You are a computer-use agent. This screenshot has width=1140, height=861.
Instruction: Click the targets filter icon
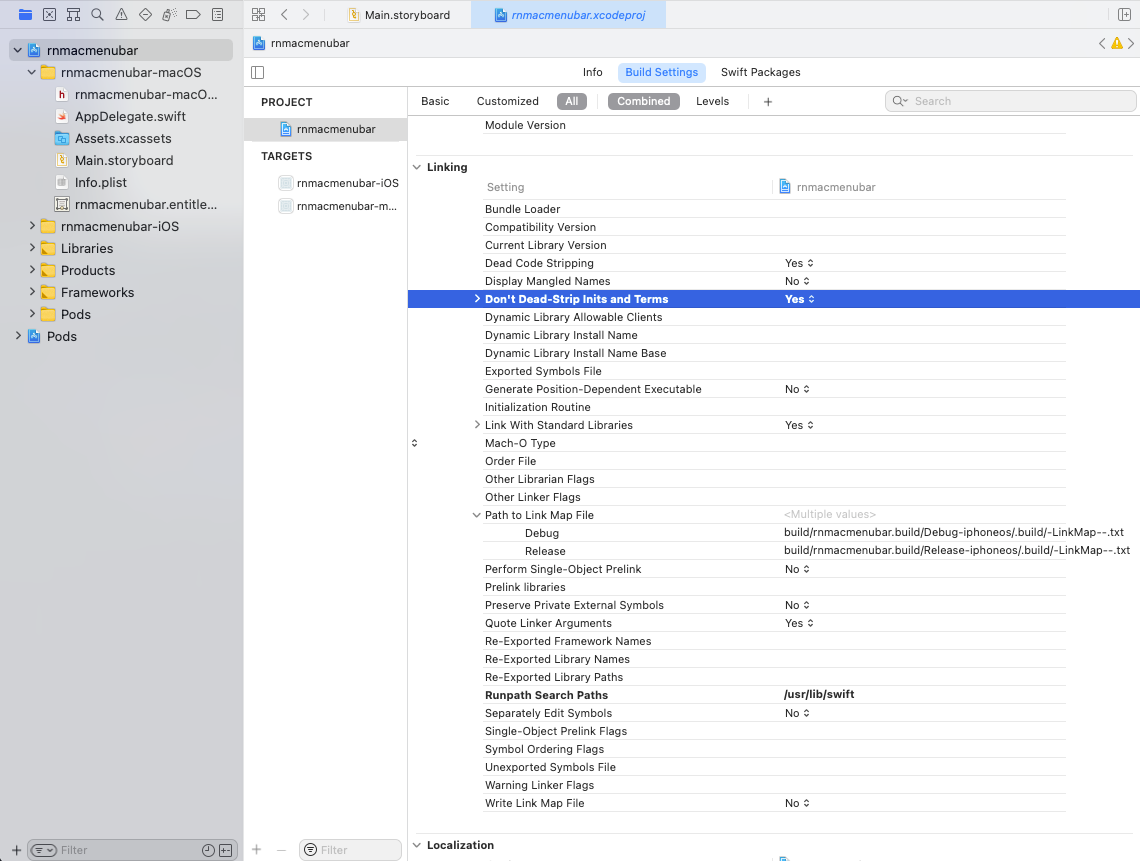point(310,849)
